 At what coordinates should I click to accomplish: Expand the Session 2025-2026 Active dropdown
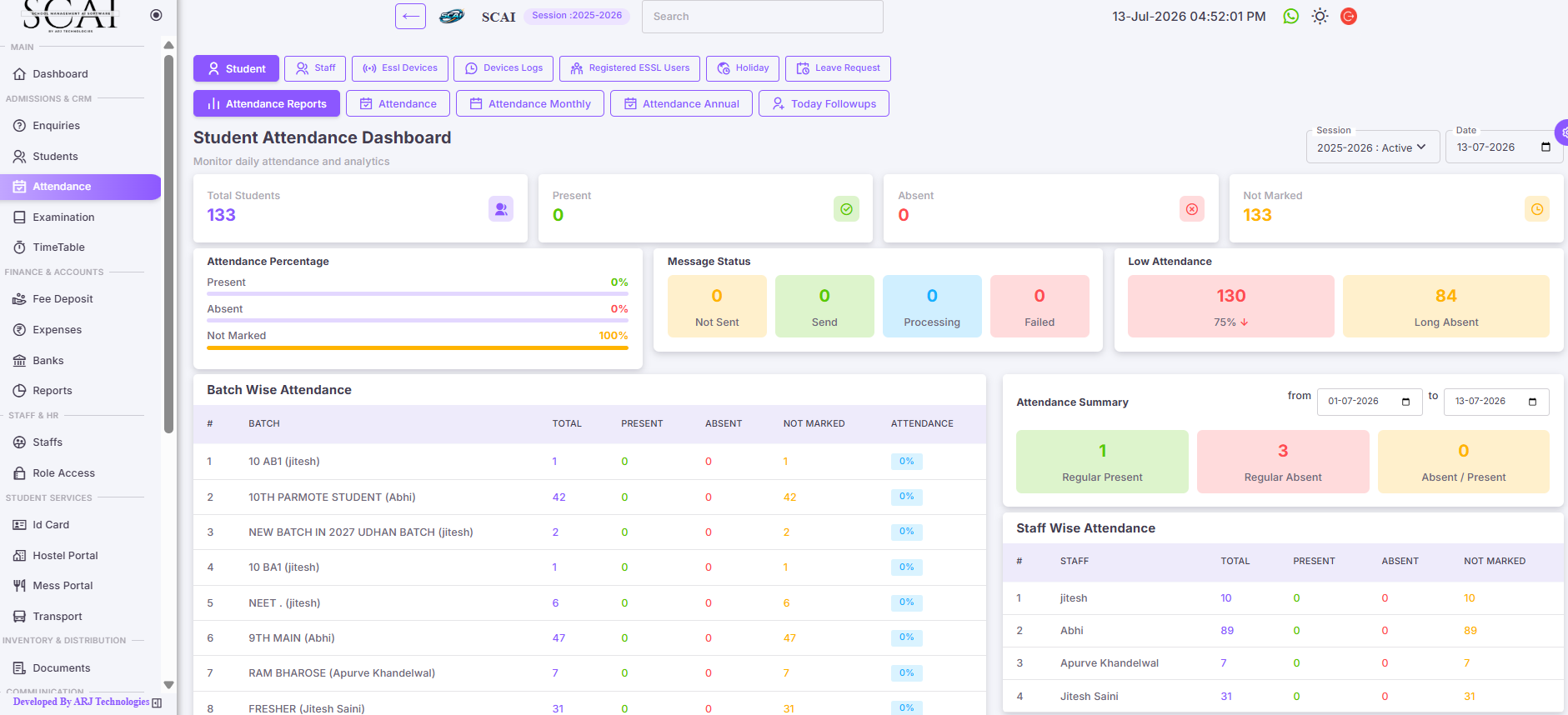coord(1372,147)
